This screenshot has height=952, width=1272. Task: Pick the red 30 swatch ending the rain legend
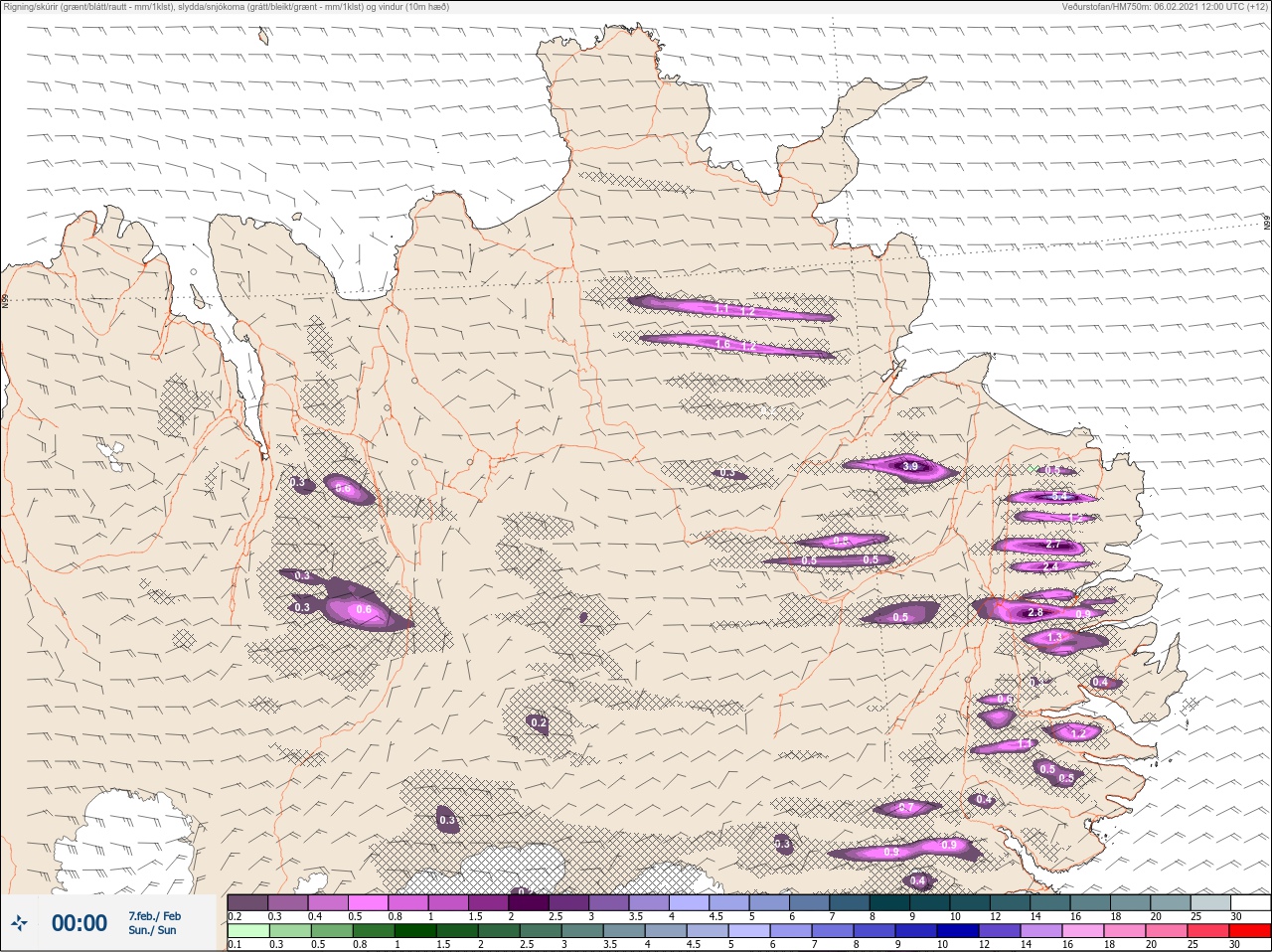pos(1250,931)
